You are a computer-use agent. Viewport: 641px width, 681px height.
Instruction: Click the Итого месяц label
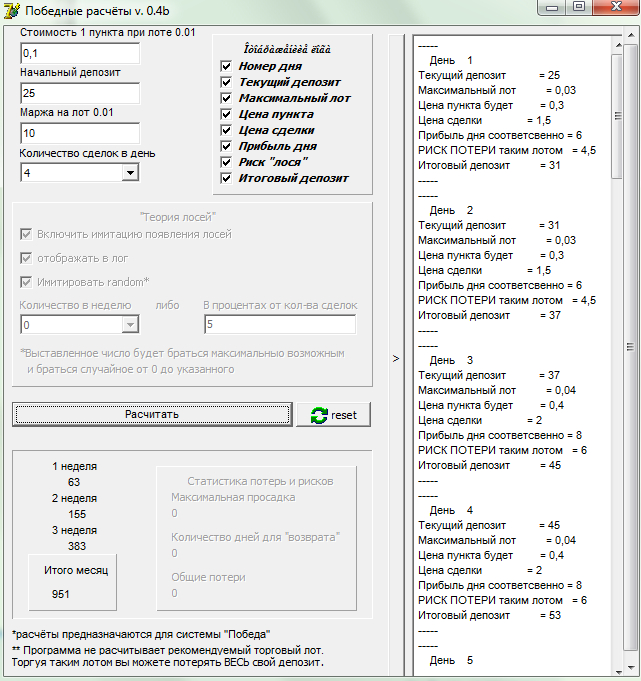[x=76, y=570]
